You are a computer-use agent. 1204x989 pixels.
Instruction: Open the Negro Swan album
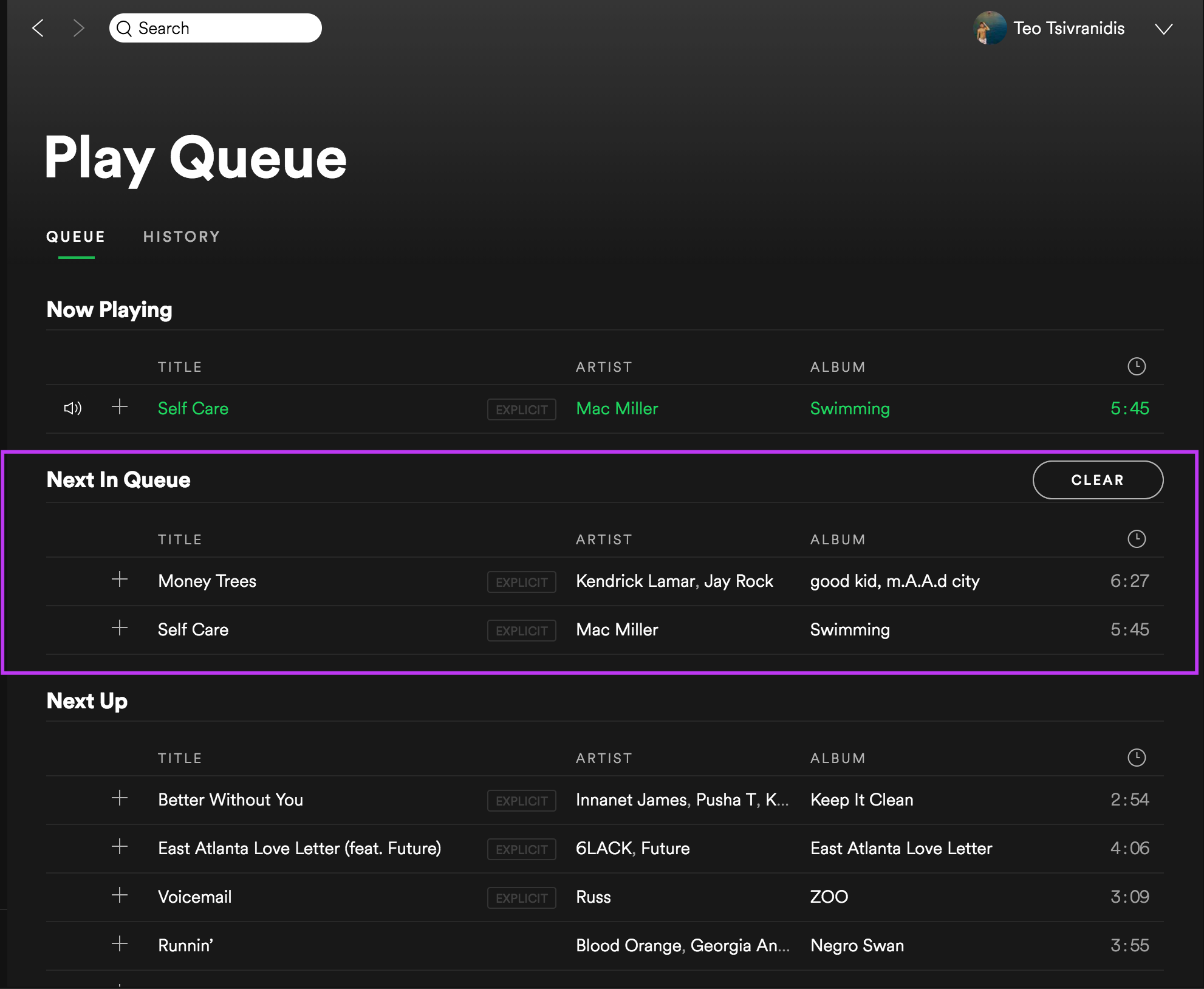click(x=857, y=946)
